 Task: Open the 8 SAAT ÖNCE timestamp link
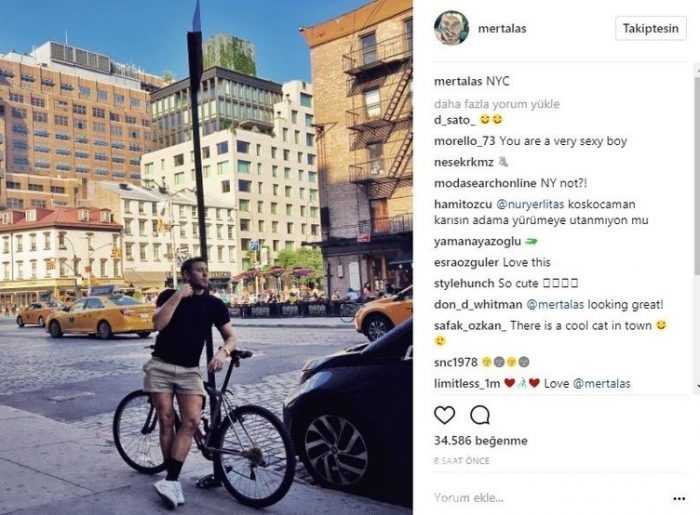[x=462, y=461]
